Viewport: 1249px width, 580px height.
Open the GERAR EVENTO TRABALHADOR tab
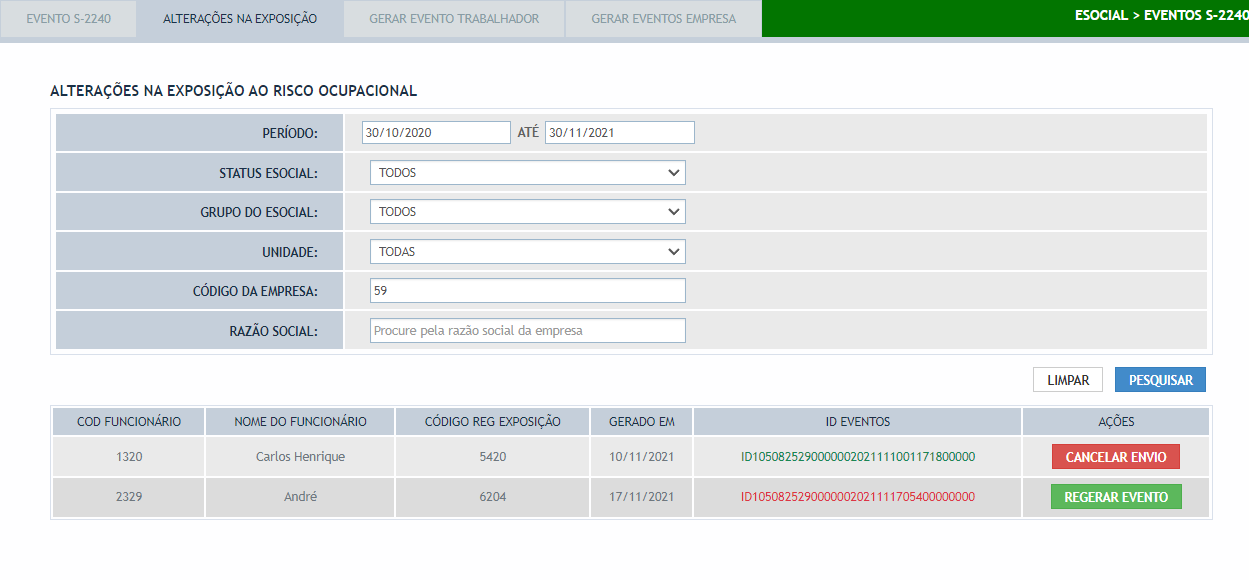pos(454,19)
